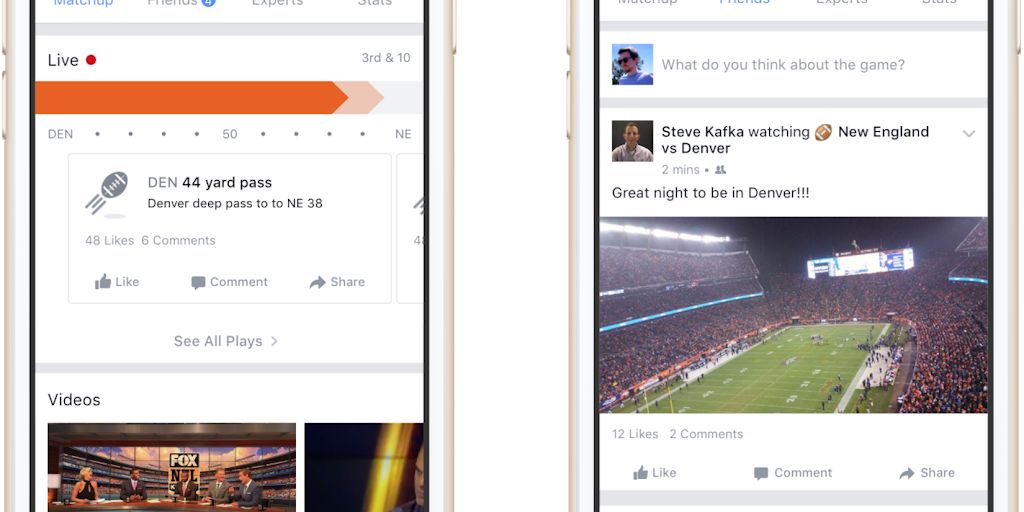
Task: Click the Share arrow icon on pass play
Action: [x=317, y=282]
